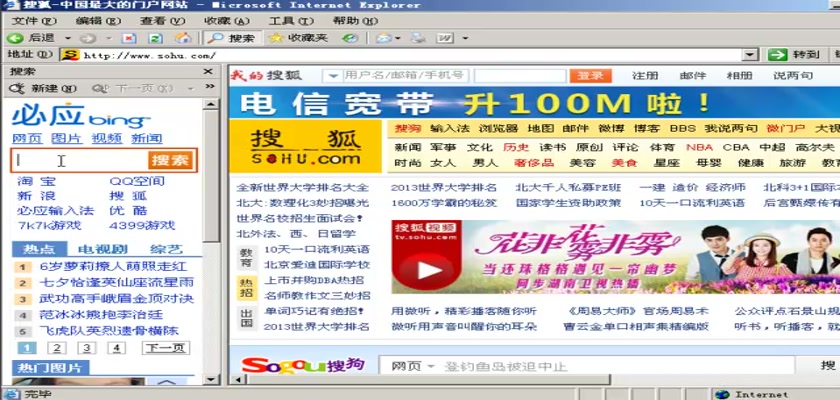This screenshot has height=400, width=840.
Task: Click the grayed Forward arrow icon
Action: tap(88, 39)
